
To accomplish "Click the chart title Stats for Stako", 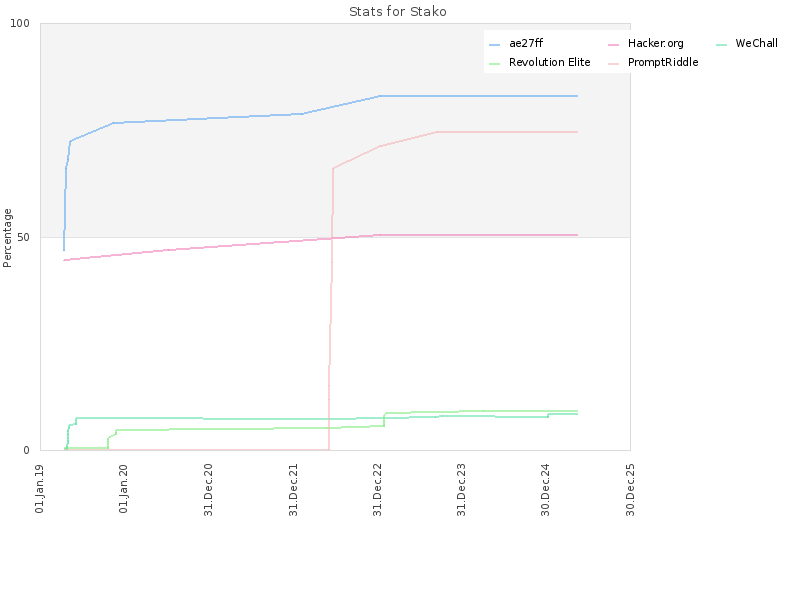I will click(x=398, y=12).
